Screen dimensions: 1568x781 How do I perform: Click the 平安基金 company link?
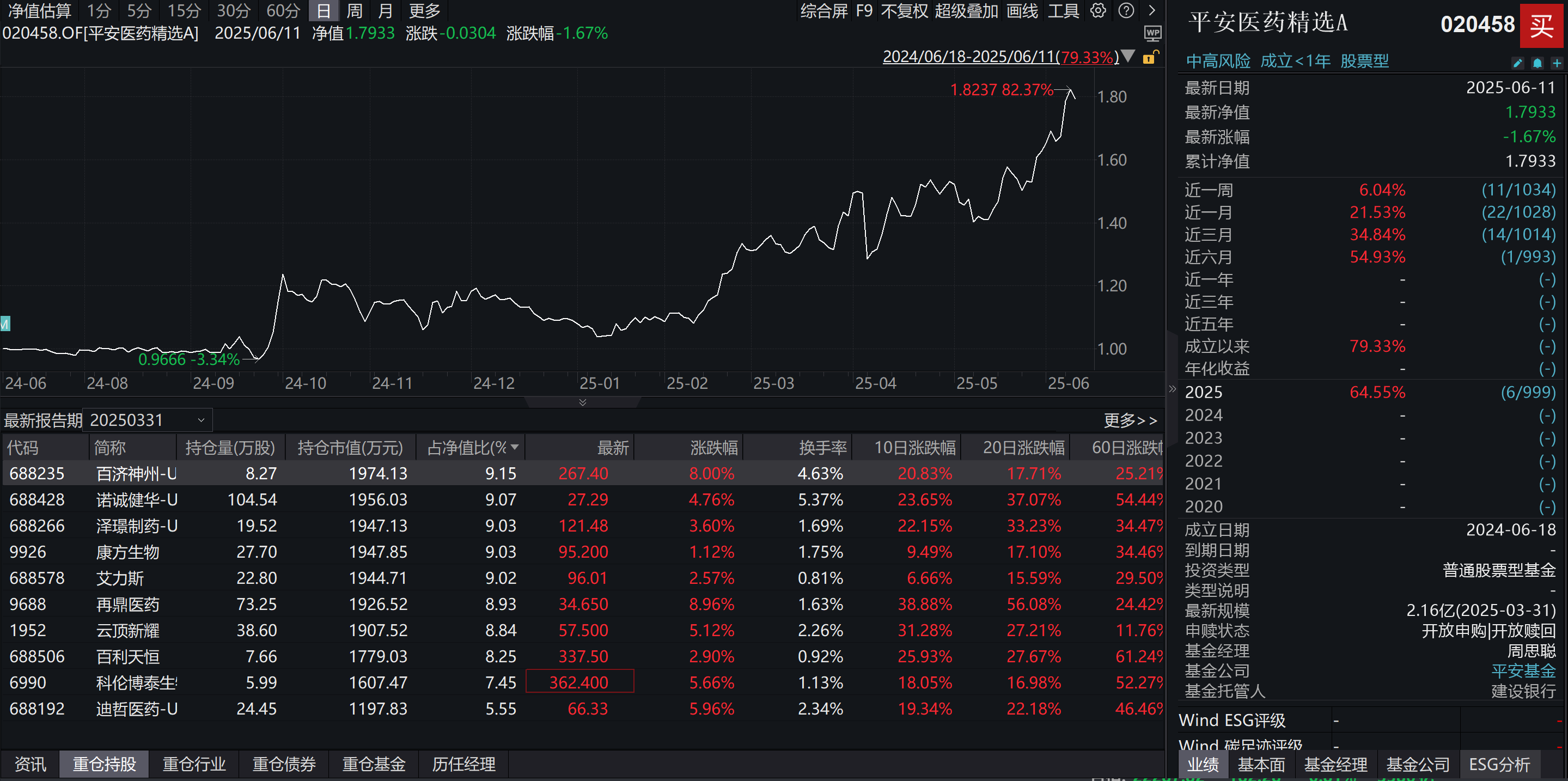tap(1523, 671)
